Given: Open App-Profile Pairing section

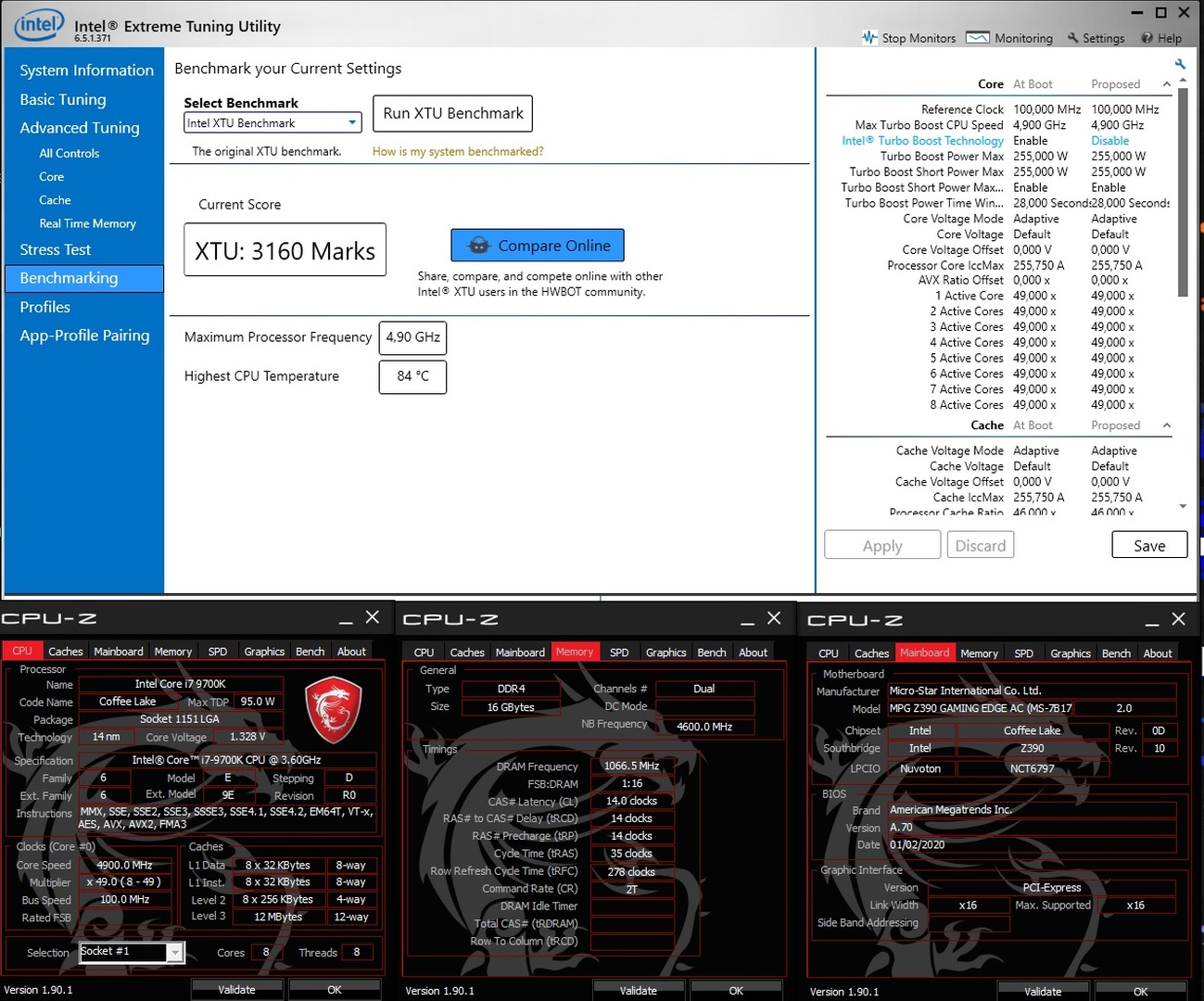Looking at the screenshot, I should point(84,336).
